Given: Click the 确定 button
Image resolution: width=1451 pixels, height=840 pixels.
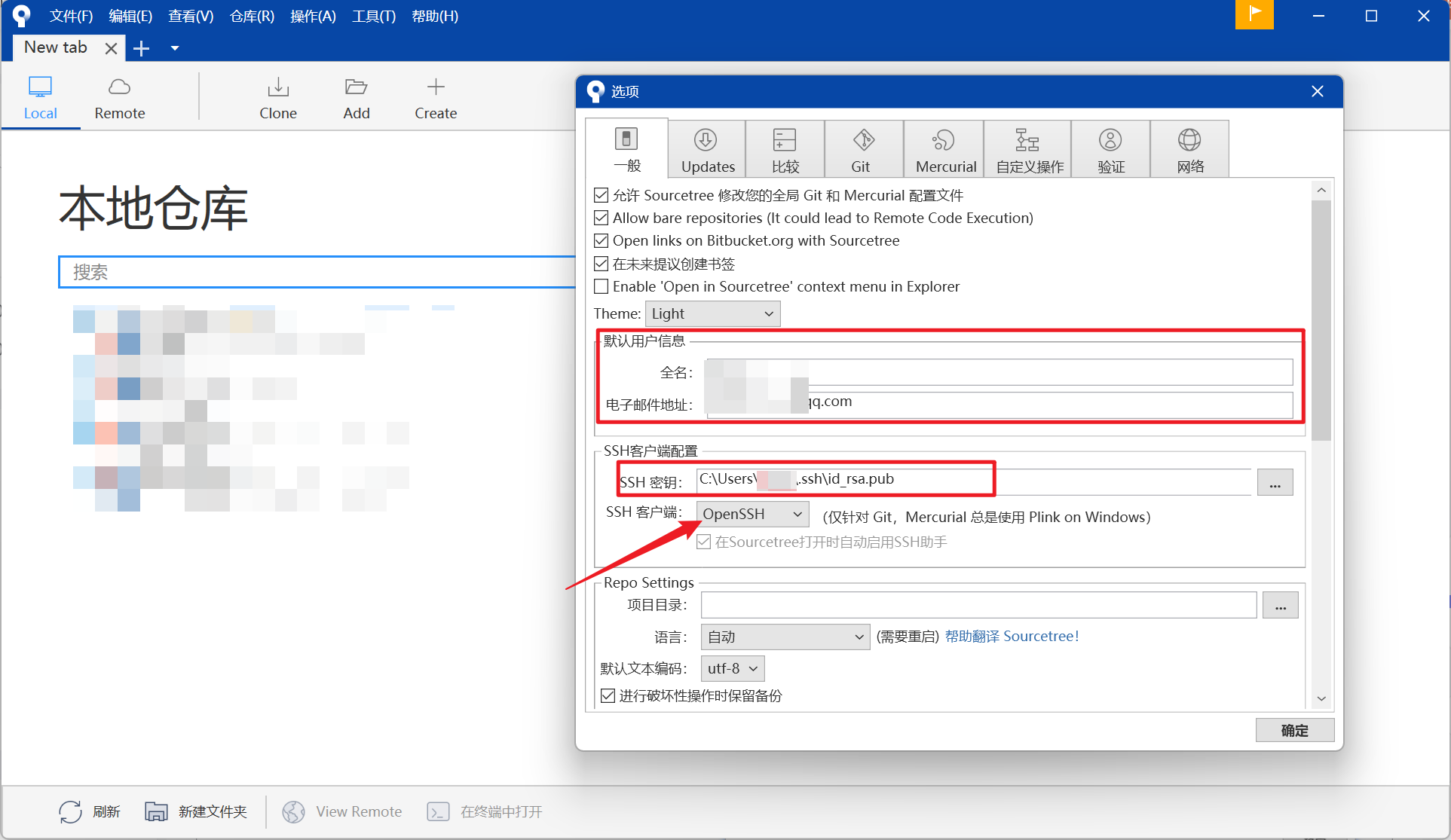Looking at the screenshot, I should click(1294, 730).
